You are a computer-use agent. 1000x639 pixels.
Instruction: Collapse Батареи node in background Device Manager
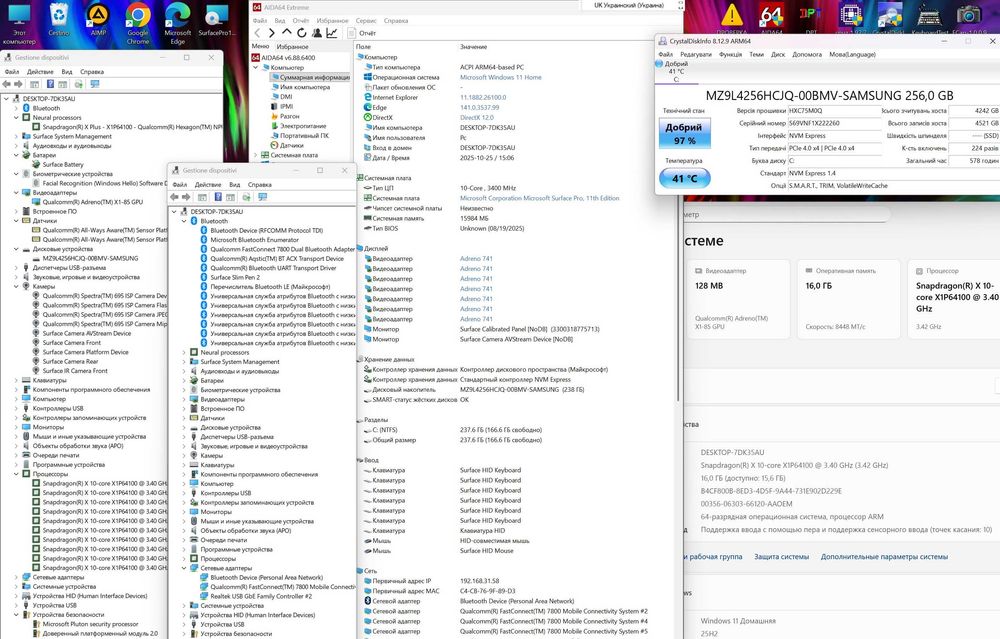(16, 155)
